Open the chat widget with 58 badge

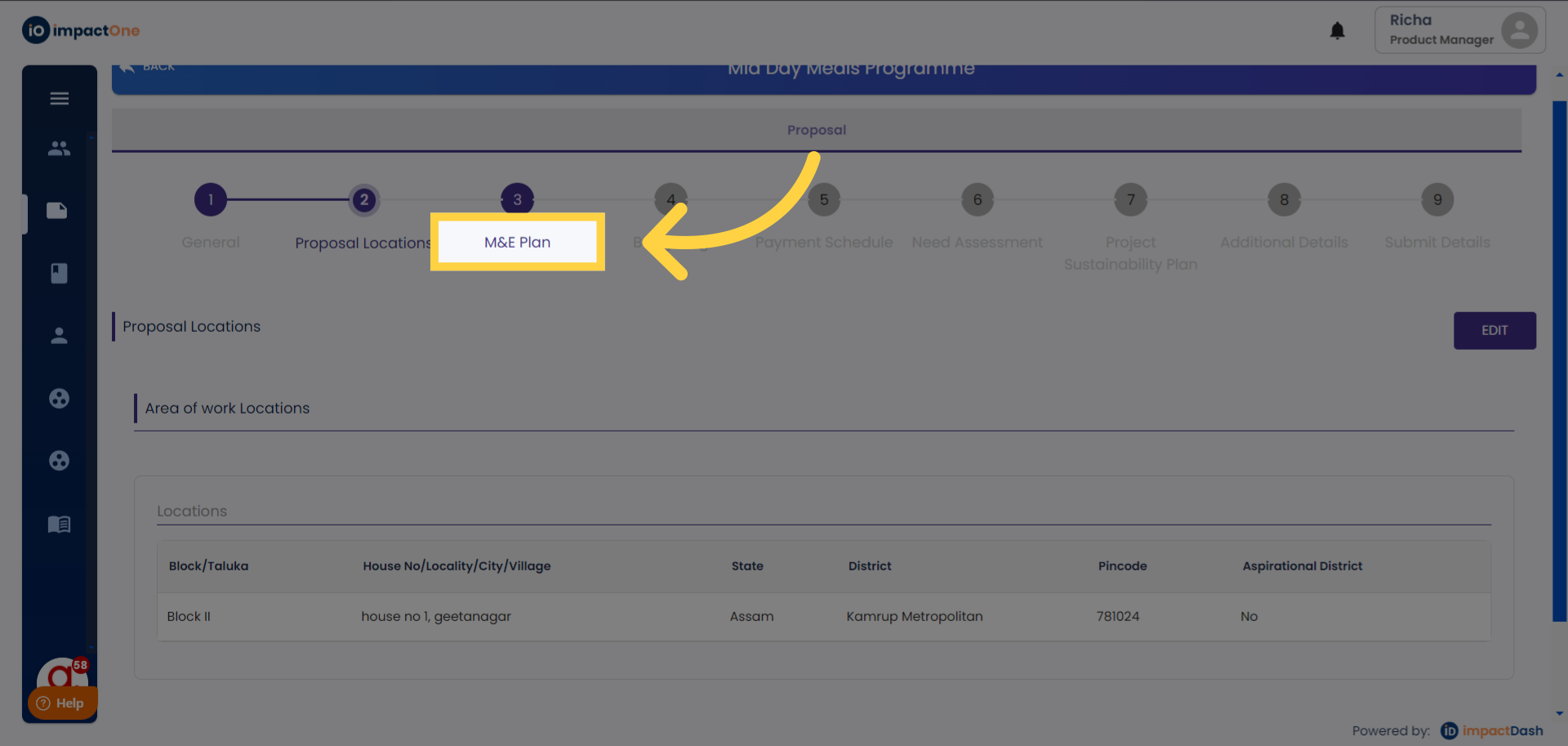pos(62,674)
